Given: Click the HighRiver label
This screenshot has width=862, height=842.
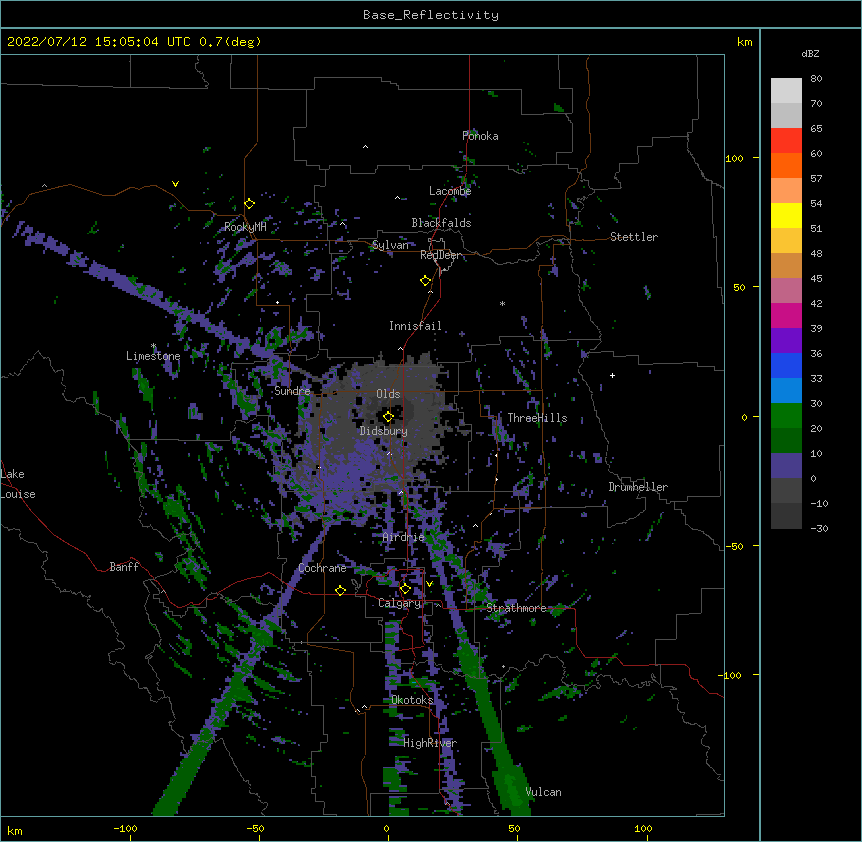Looking at the screenshot, I should pos(430,743).
